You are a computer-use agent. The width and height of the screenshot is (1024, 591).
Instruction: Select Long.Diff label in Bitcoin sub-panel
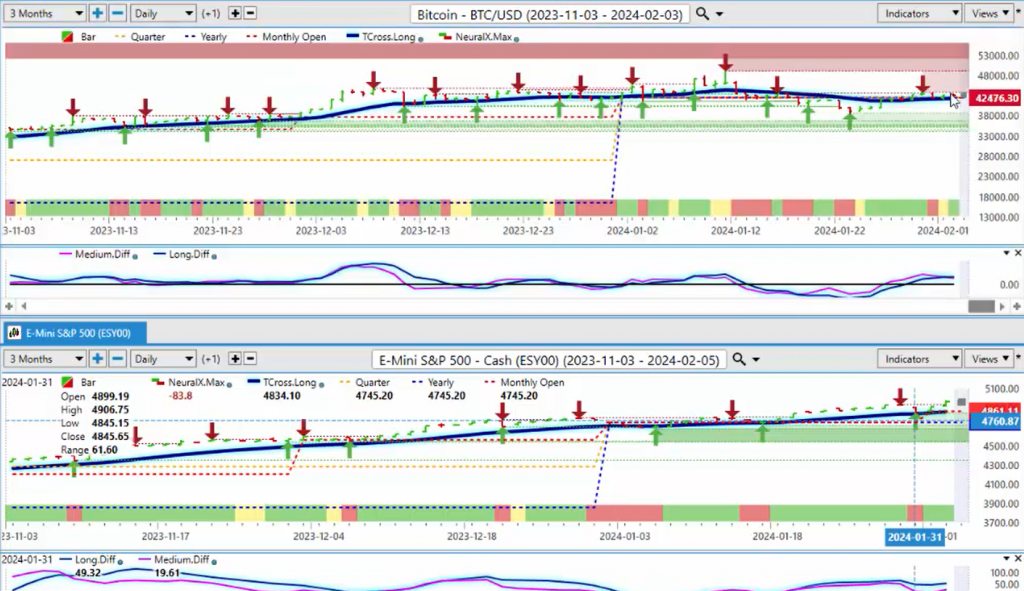pyautogui.click(x=189, y=254)
